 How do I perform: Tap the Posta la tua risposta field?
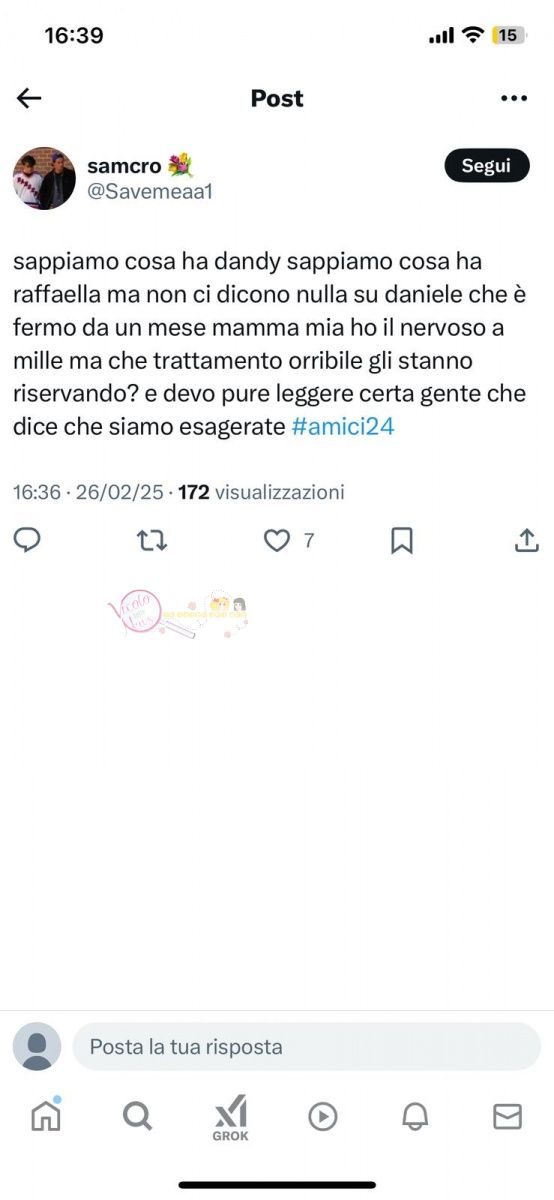pyautogui.click(x=307, y=1047)
